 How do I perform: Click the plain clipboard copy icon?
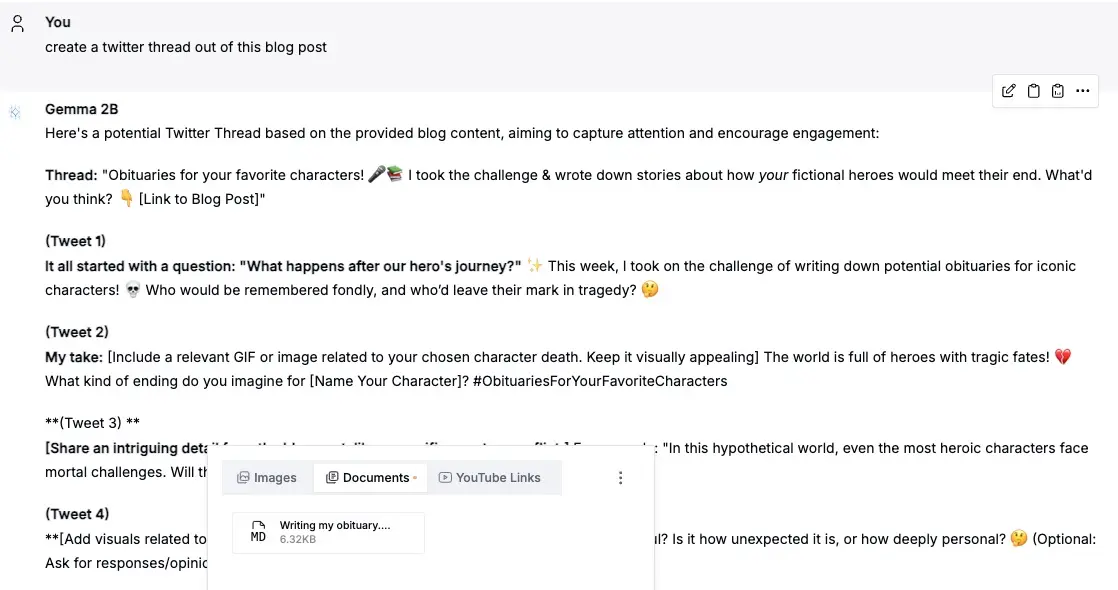[1034, 91]
